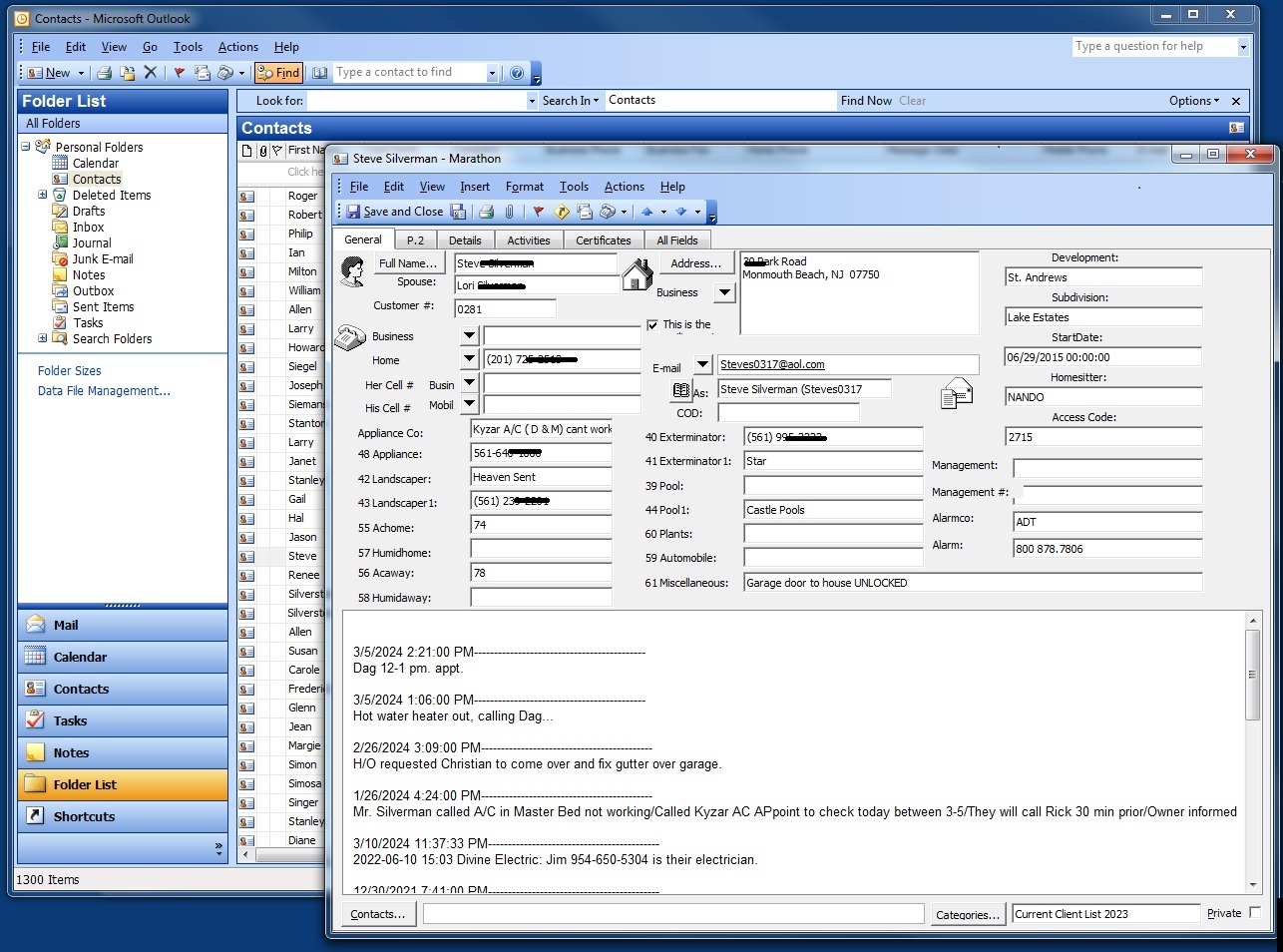Go to Next Item with blue down arrow

tap(680, 212)
